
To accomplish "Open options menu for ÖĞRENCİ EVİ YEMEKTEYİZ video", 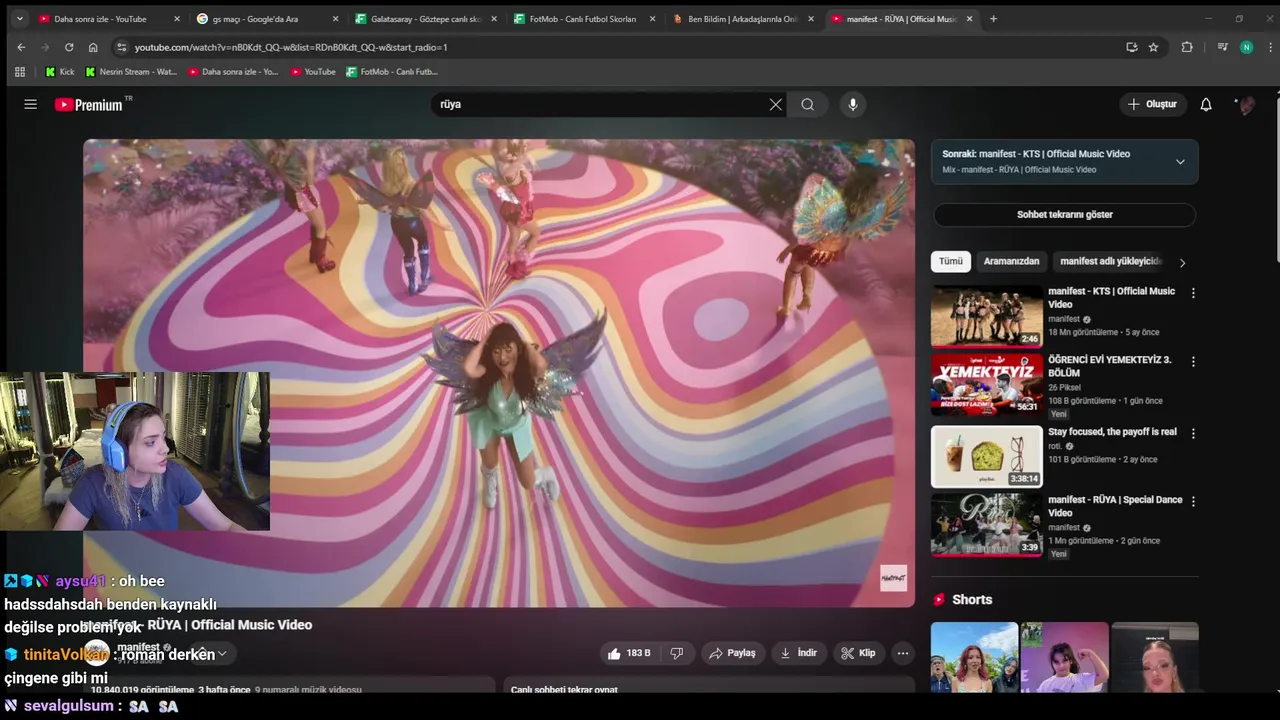I will click(1193, 361).
